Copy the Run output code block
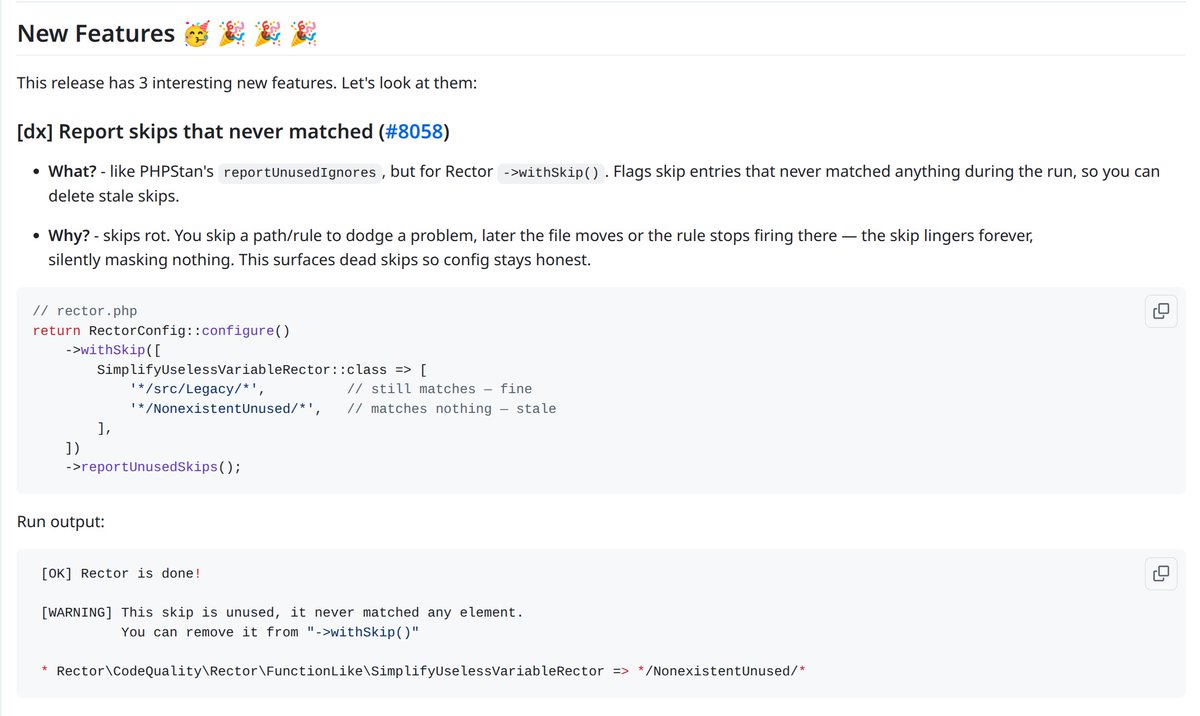The height and width of the screenshot is (716, 1200). click(x=1161, y=573)
